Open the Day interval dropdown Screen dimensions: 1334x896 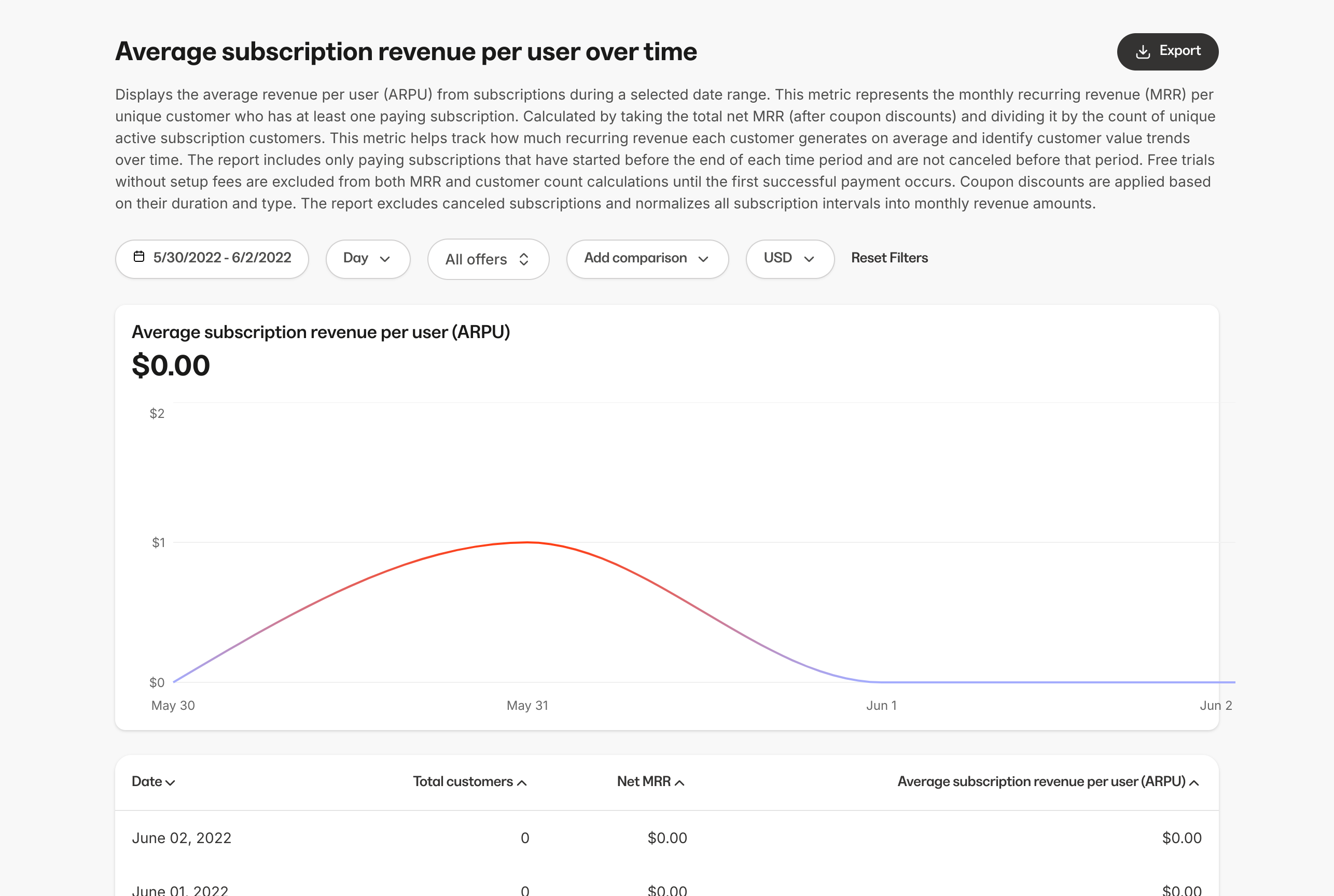point(368,258)
